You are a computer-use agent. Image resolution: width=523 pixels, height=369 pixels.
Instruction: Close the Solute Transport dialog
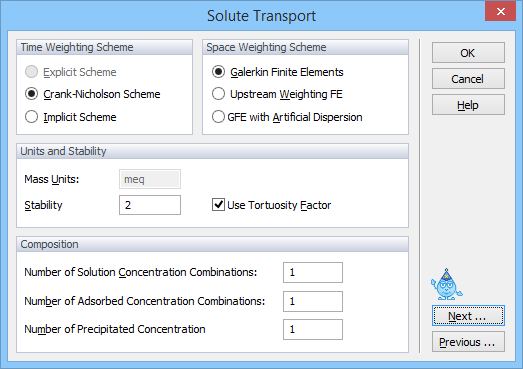click(500, 11)
